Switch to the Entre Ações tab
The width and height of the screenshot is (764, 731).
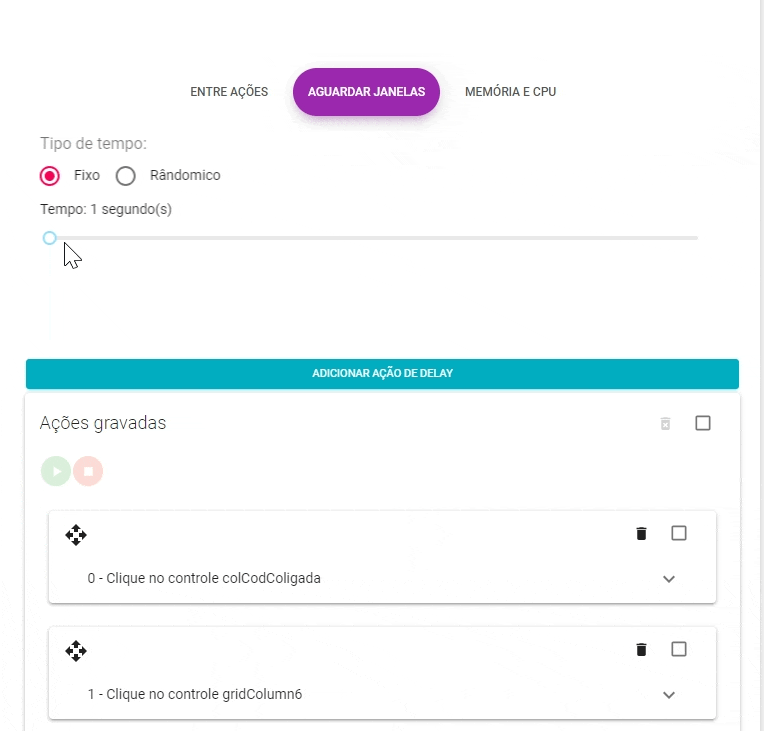229,92
